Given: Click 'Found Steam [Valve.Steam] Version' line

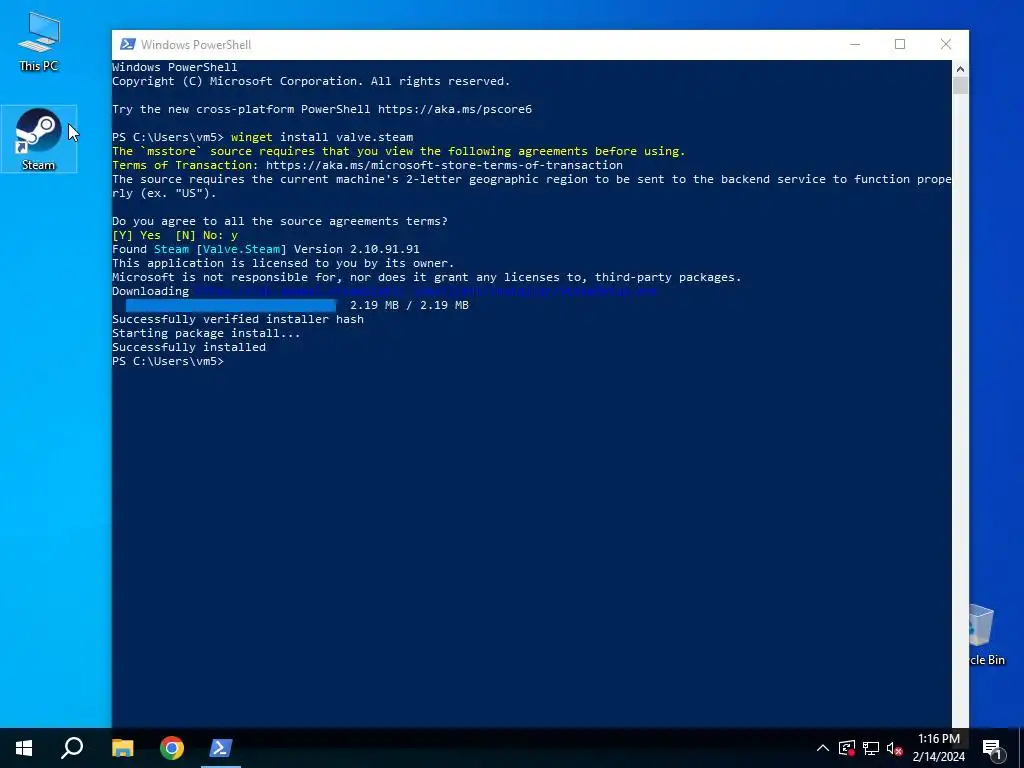Looking at the screenshot, I should [266, 249].
